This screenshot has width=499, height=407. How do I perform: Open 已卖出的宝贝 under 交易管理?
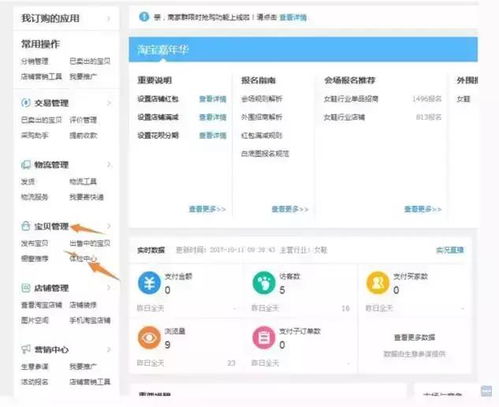point(41,120)
